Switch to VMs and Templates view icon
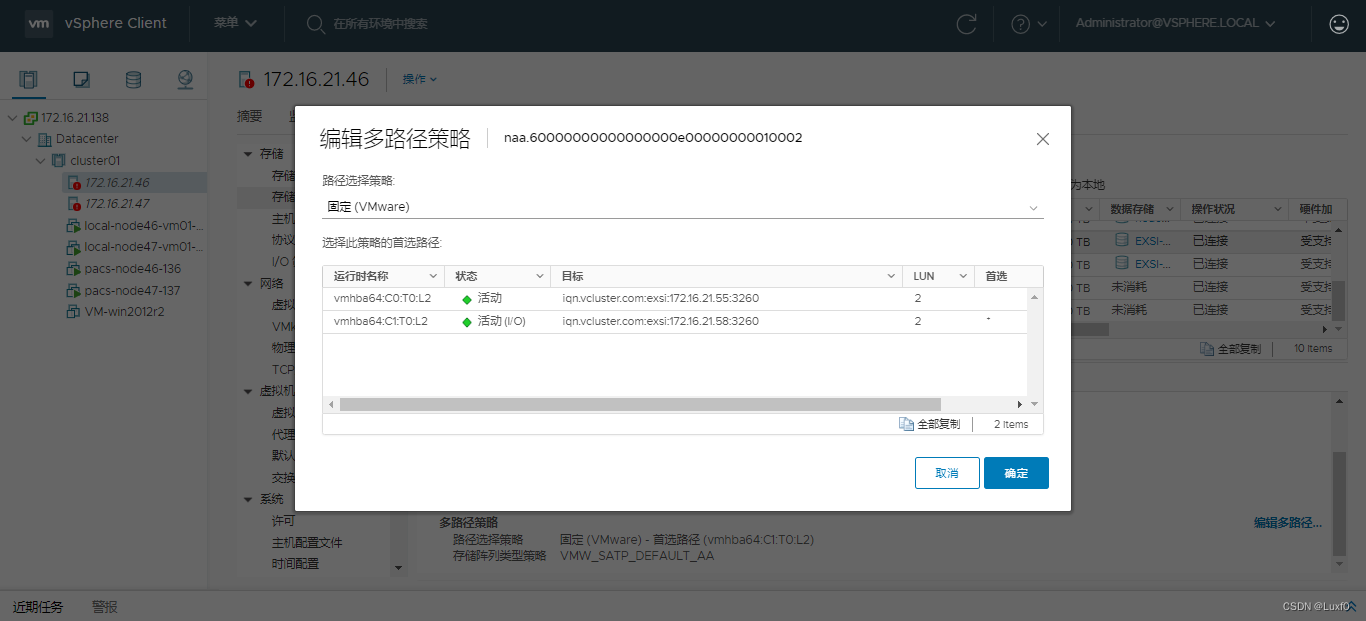This screenshot has height=621, width=1366. tap(82, 80)
